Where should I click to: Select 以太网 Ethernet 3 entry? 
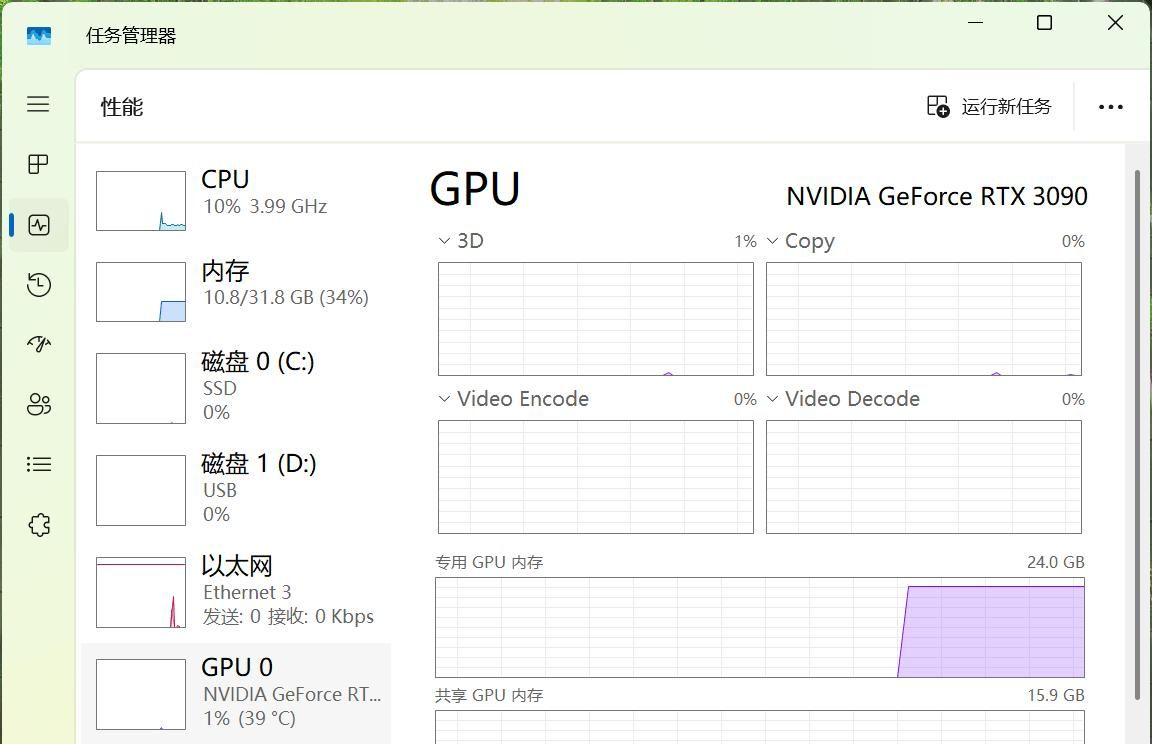tap(236, 591)
